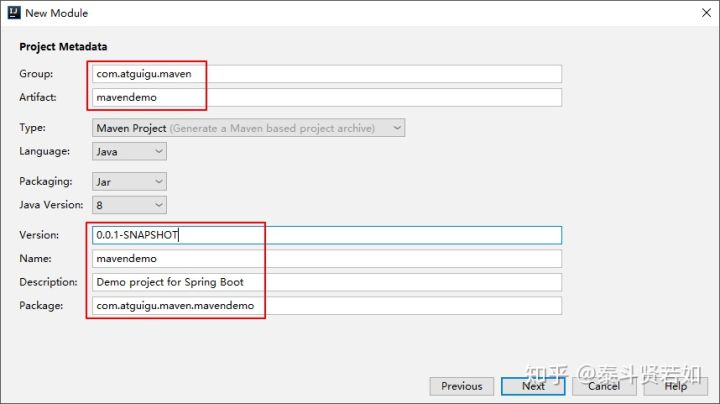Screen dimensions: 720x404
Task: Open Help for this dialog
Action: coord(675,386)
